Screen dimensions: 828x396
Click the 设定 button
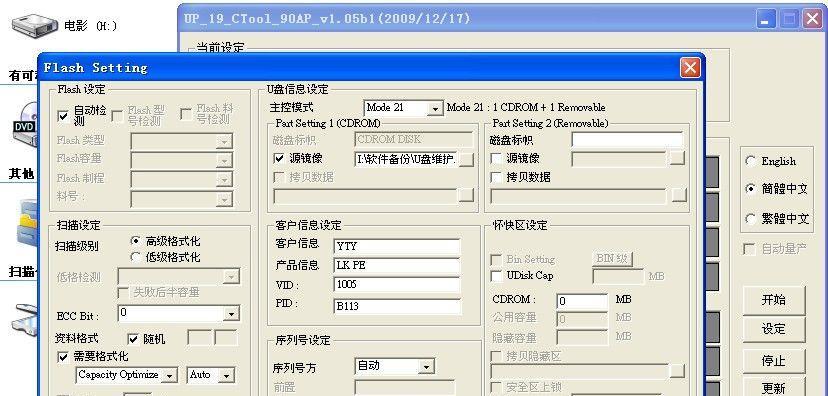[774, 329]
